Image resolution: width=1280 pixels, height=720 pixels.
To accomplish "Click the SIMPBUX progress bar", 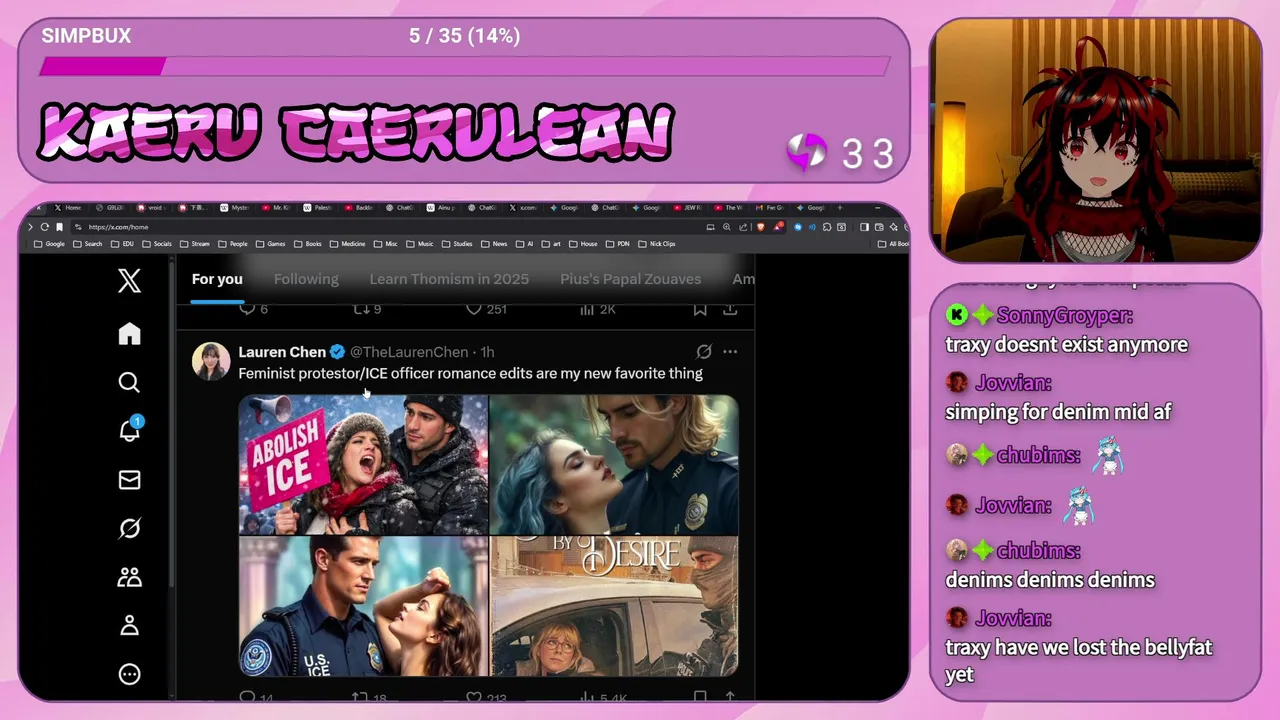I will click(x=464, y=66).
